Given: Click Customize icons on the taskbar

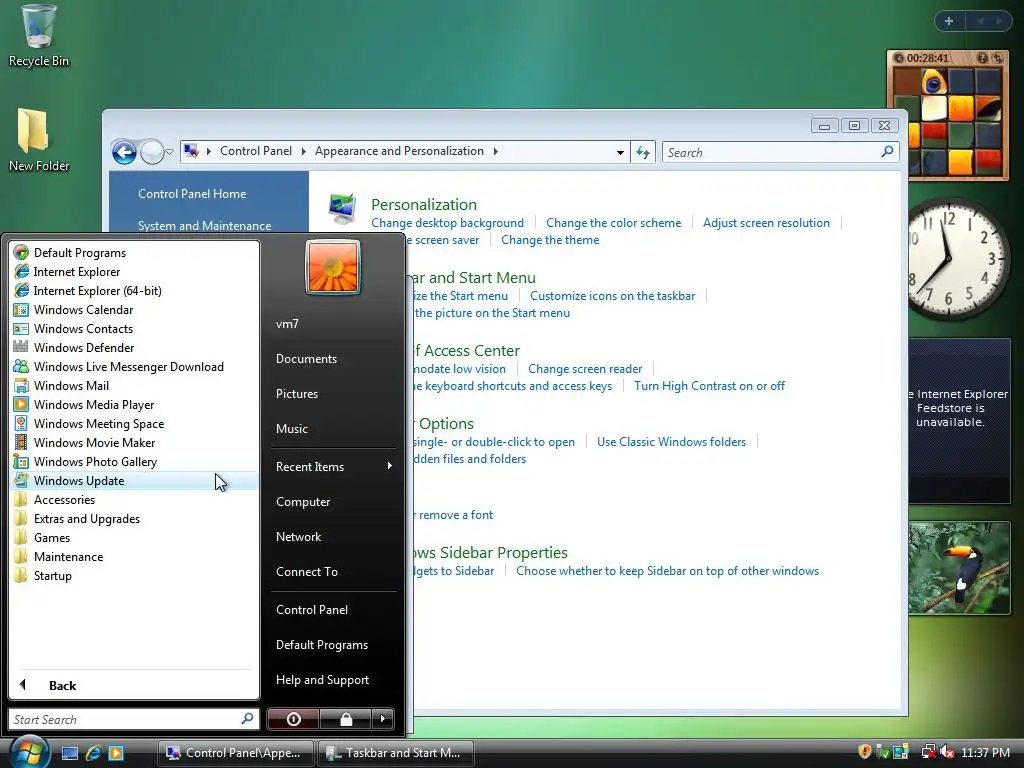Looking at the screenshot, I should click(613, 296).
